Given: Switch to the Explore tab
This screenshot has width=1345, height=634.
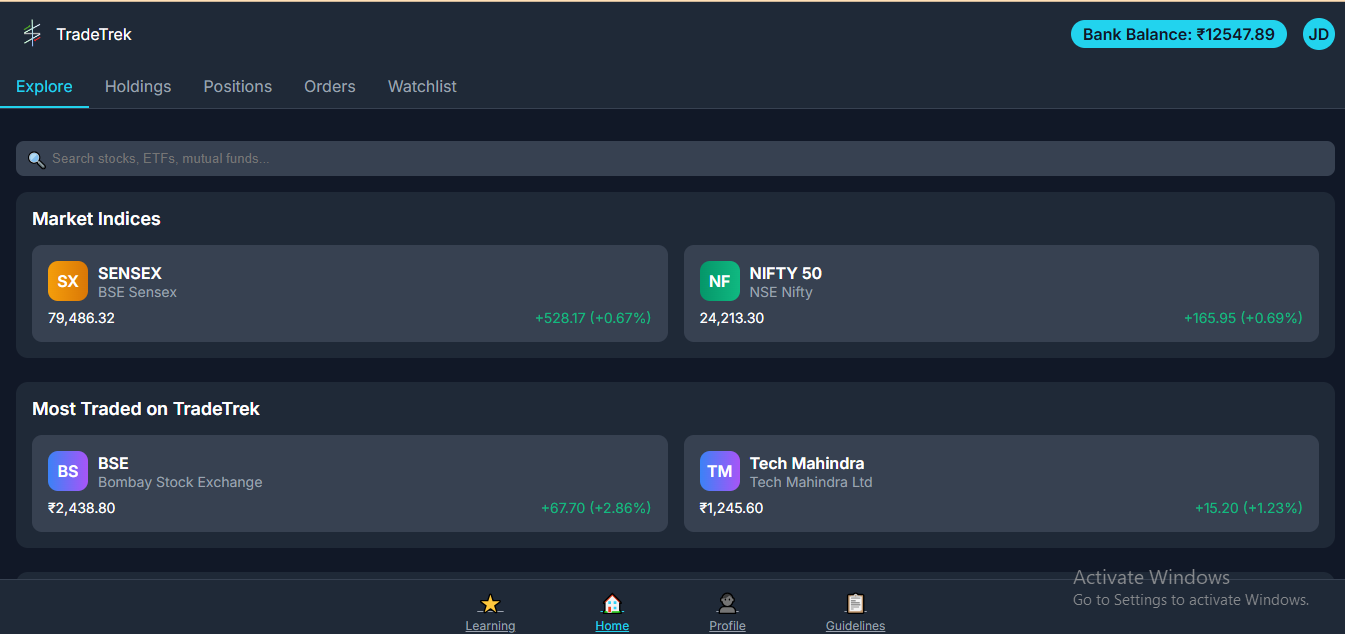Looking at the screenshot, I should [x=44, y=87].
